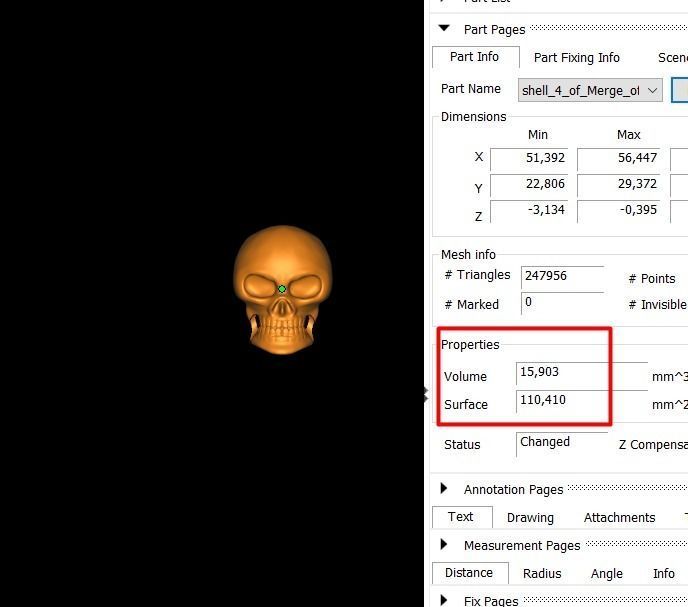688x607 pixels.
Task: Switch to the Part Info tab
Action: (x=475, y=57)
